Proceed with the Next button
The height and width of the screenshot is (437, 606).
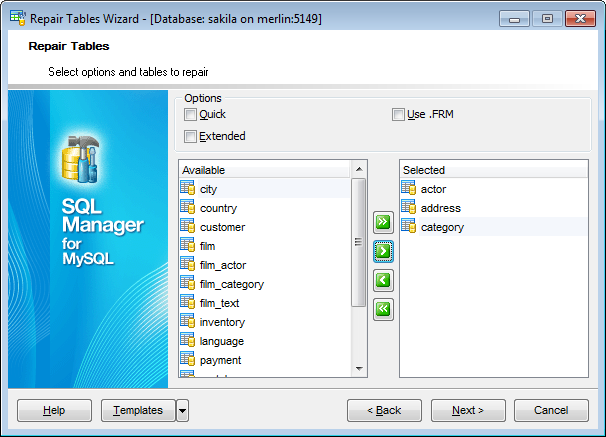468,410
